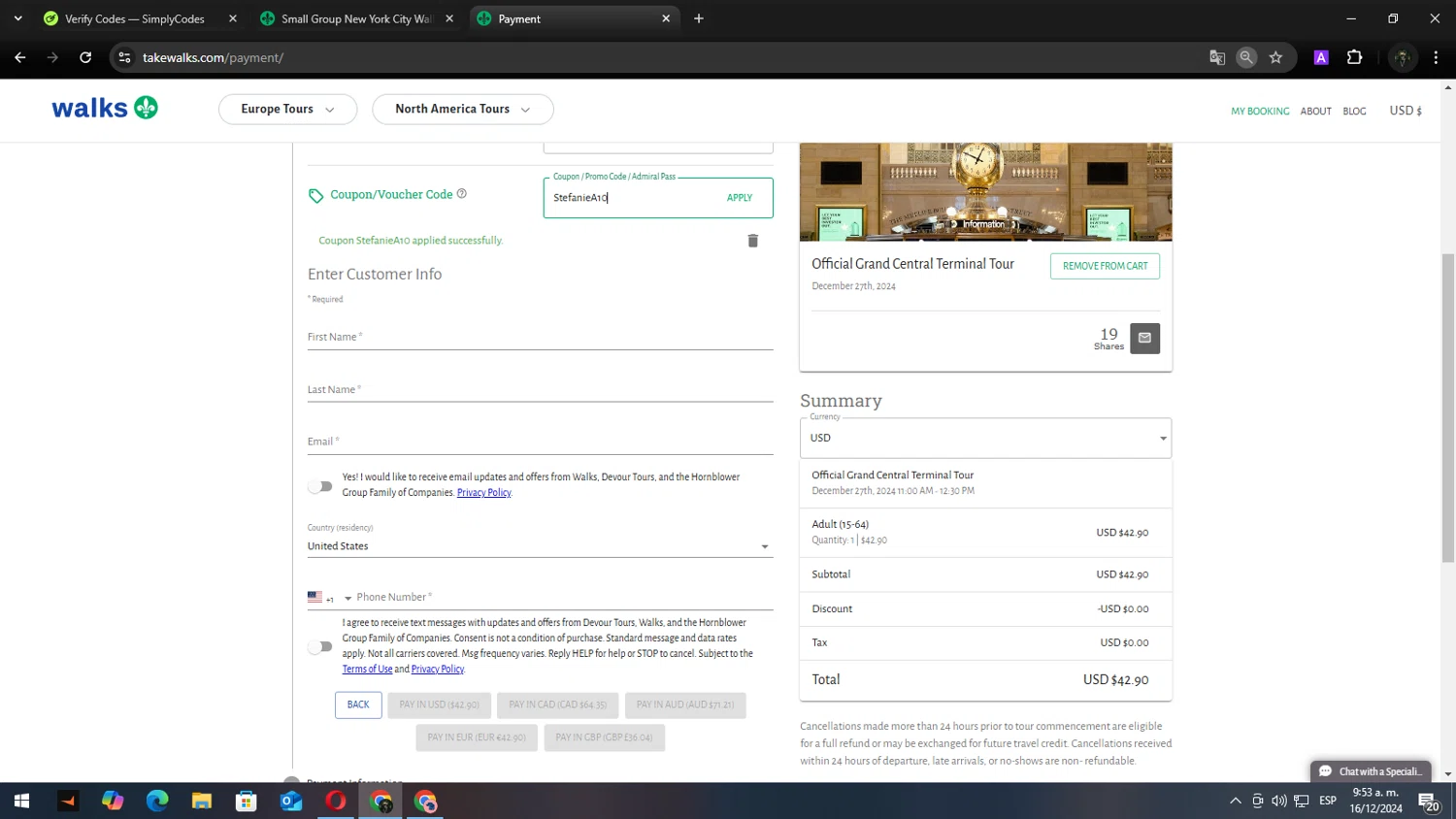Image resolution: width=1456 pixels, height=819 pixels.
Task: Open the browser profile avatar
Action: tap(1402, 57)
